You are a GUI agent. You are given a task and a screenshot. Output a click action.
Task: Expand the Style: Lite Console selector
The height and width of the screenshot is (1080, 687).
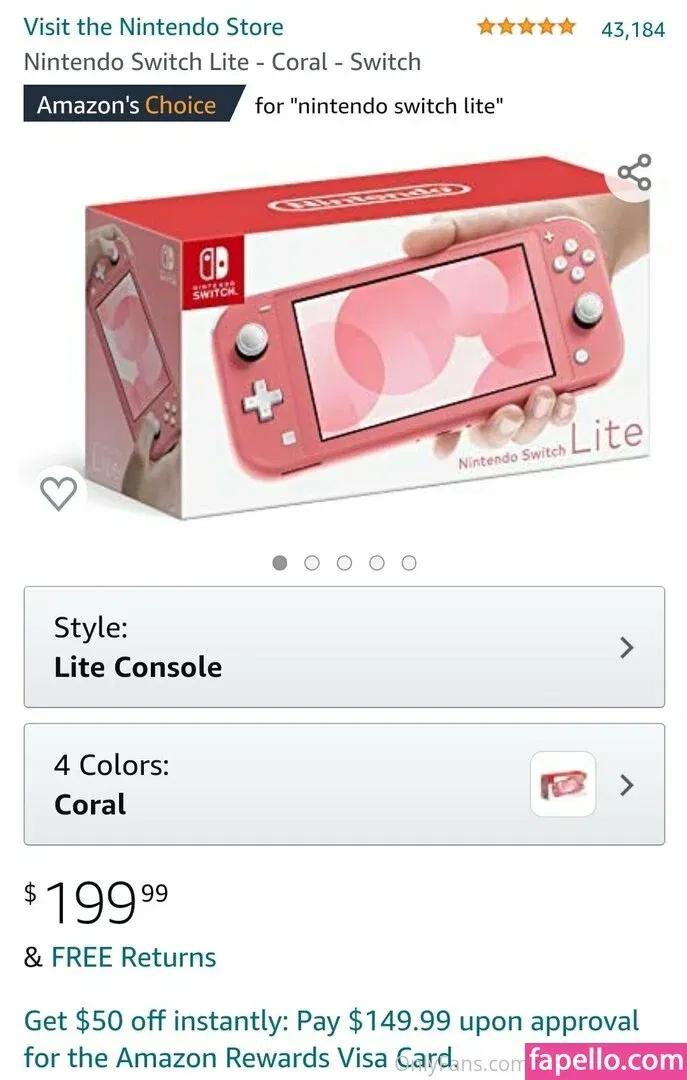pos(344,647)
